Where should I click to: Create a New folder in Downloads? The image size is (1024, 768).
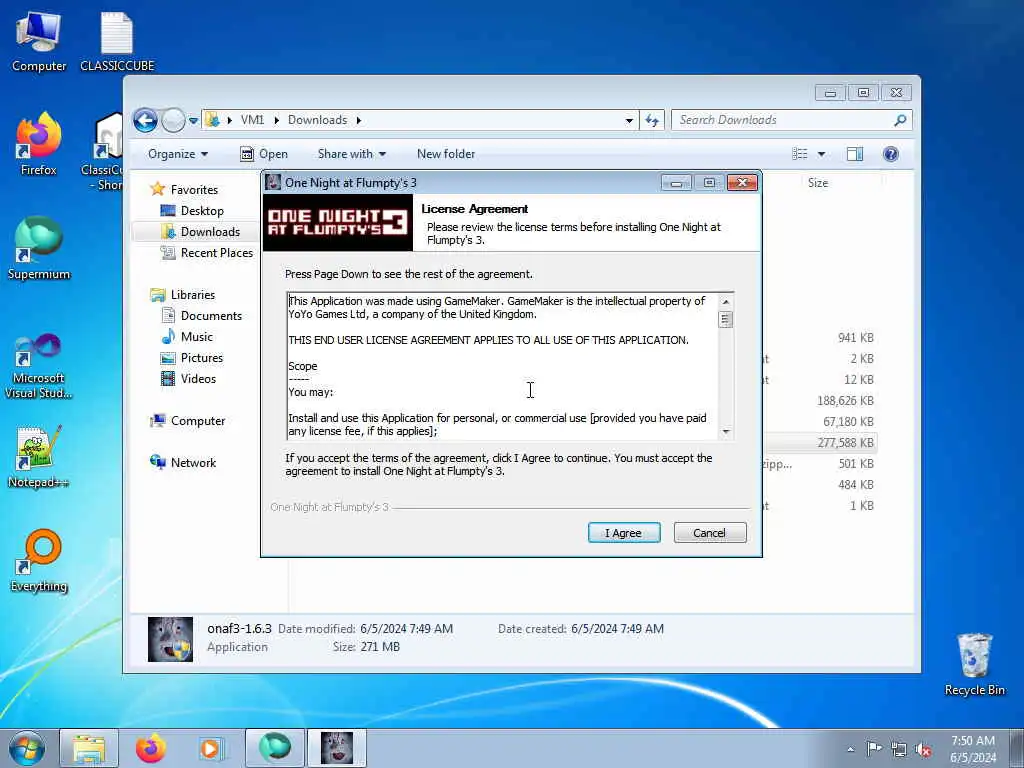pos(446,154)
